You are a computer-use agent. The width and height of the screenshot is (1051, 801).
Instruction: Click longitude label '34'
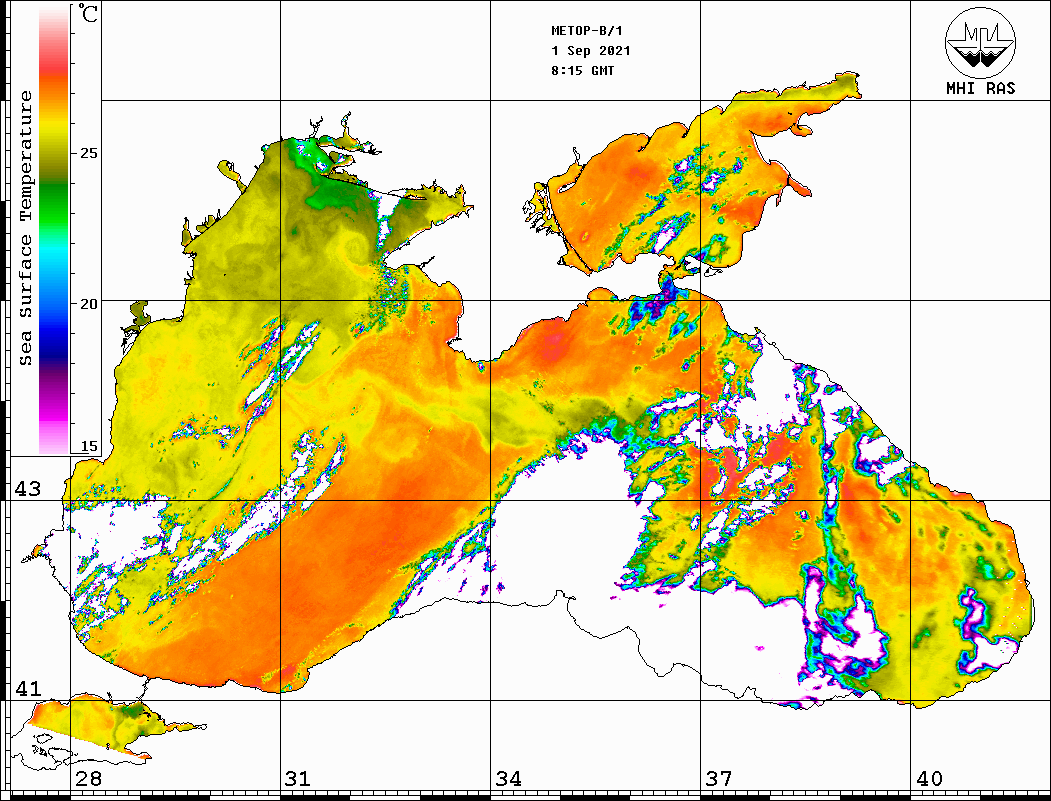click(509, 779)
